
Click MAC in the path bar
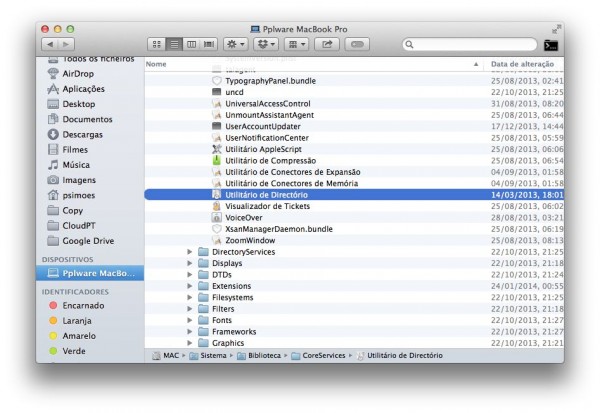pos(166,356)
